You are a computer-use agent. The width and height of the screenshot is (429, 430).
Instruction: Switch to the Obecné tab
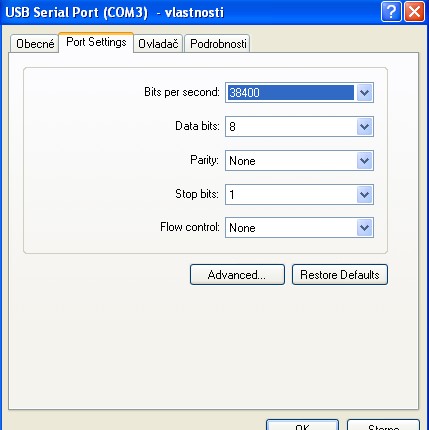[x=35, y=44]
